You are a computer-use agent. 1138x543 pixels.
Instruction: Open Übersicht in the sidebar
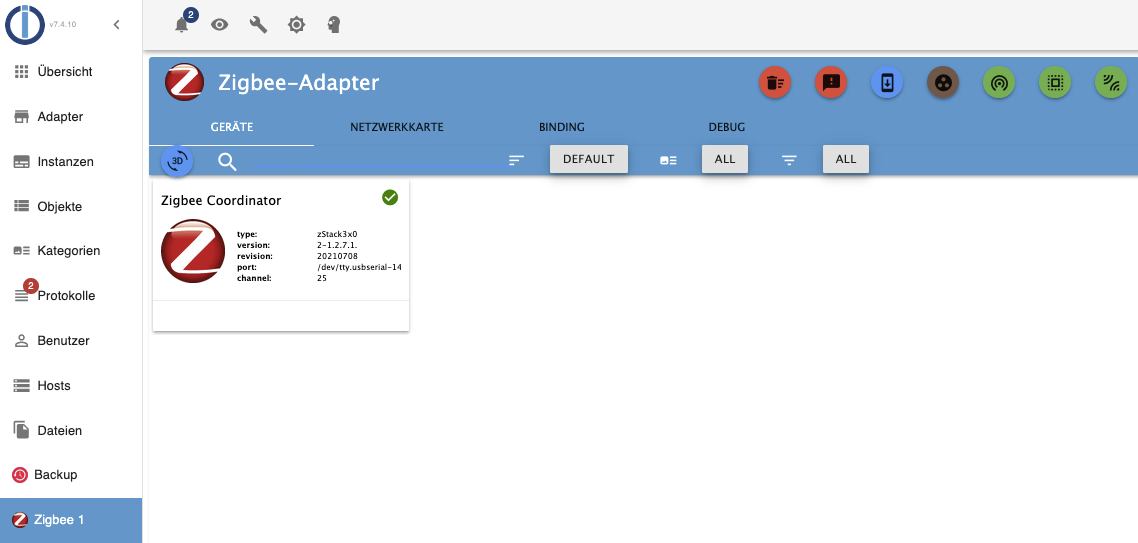[x=71, y=72]
